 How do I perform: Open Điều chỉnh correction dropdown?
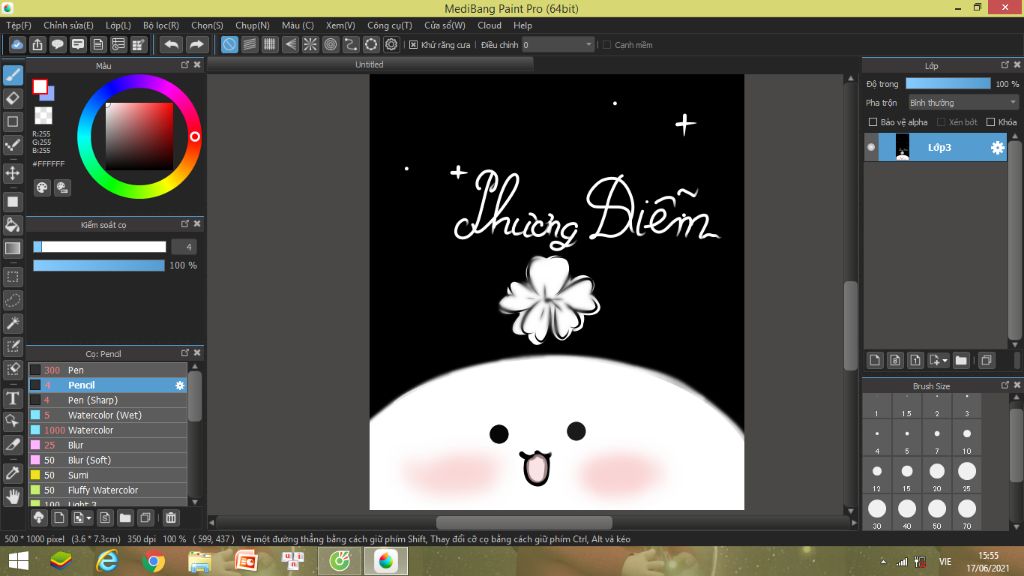[557, 44]
